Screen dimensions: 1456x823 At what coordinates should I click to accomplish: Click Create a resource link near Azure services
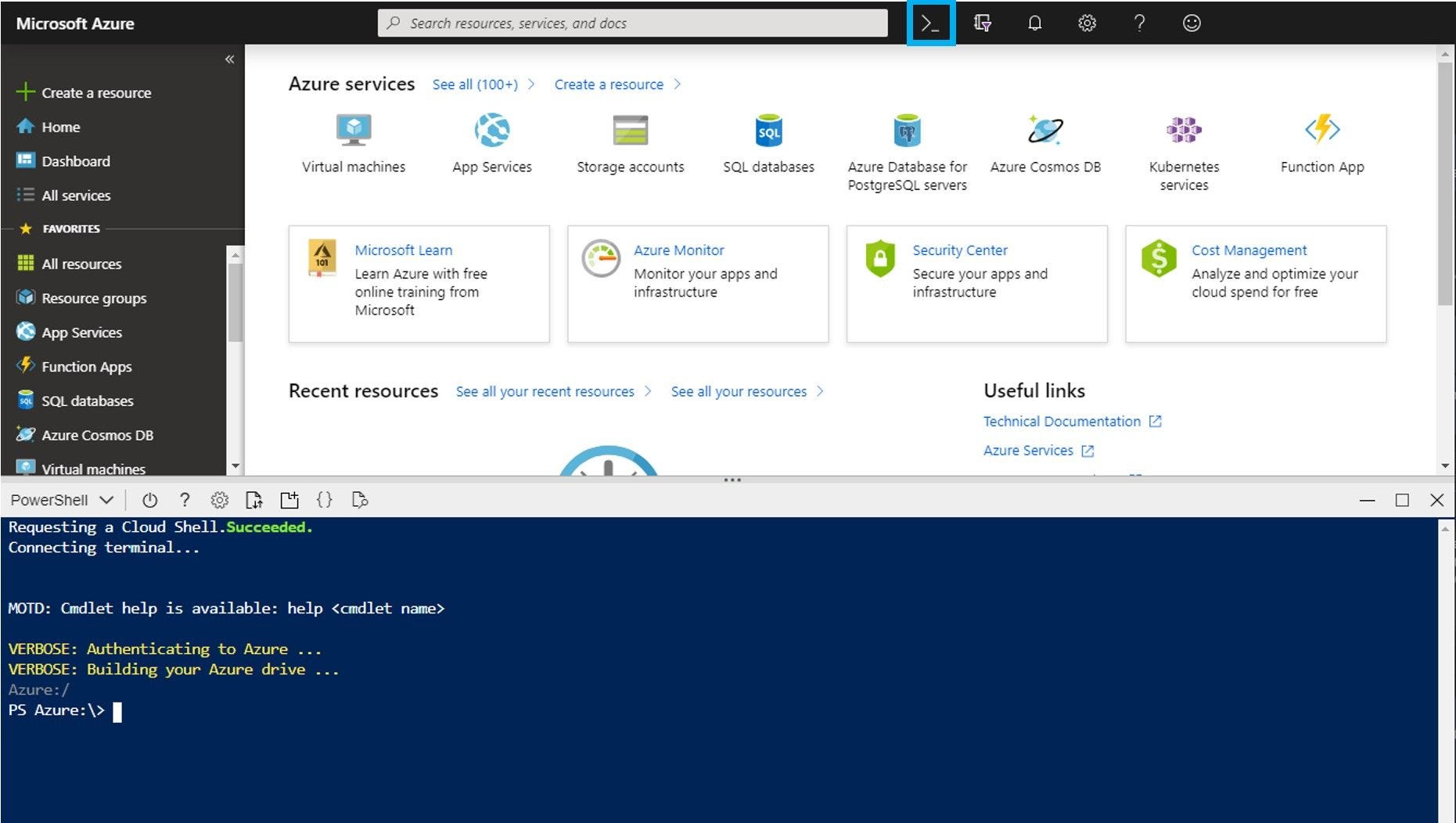[x=617, y=84]
